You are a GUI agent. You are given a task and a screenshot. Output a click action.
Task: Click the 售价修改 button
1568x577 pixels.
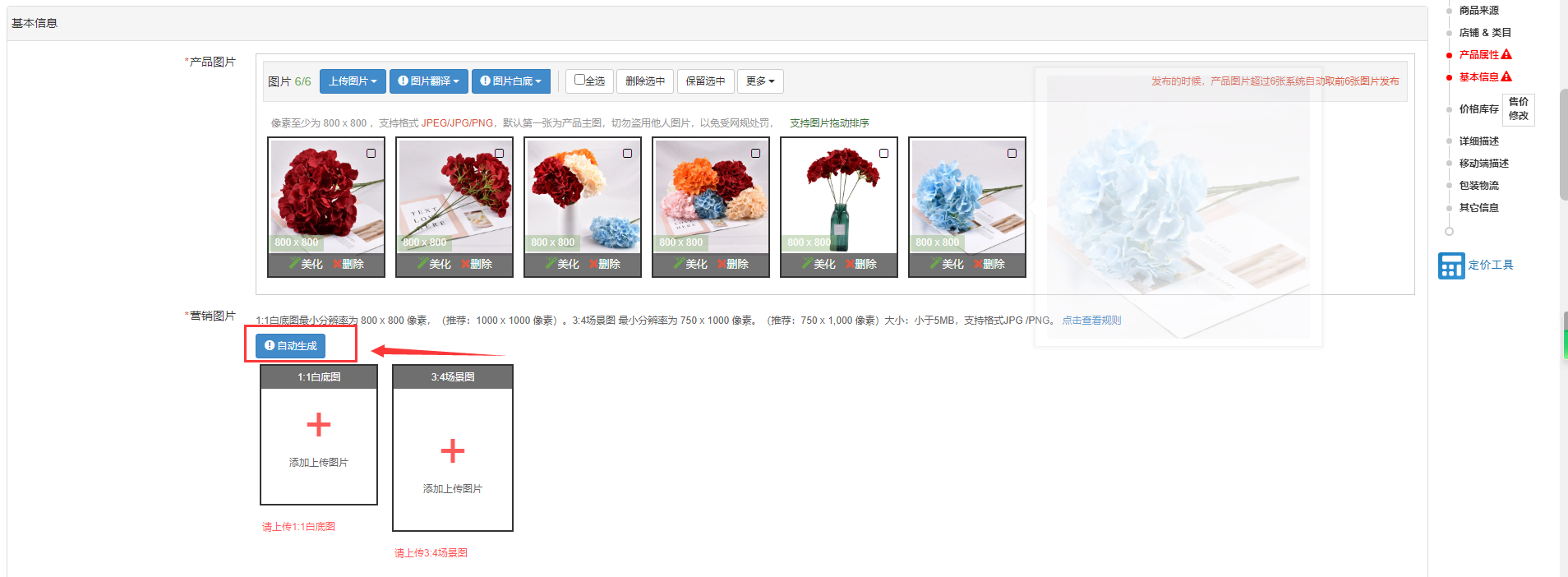pyautogui.click(x=1519, y=109)
